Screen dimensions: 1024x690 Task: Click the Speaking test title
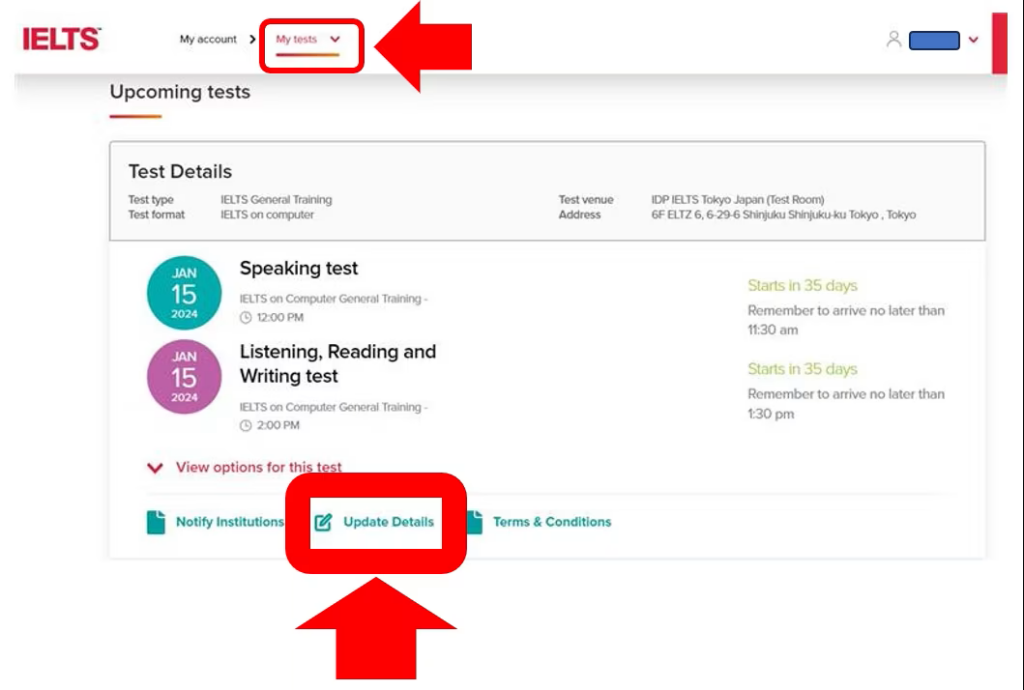[x=298, y=268]
